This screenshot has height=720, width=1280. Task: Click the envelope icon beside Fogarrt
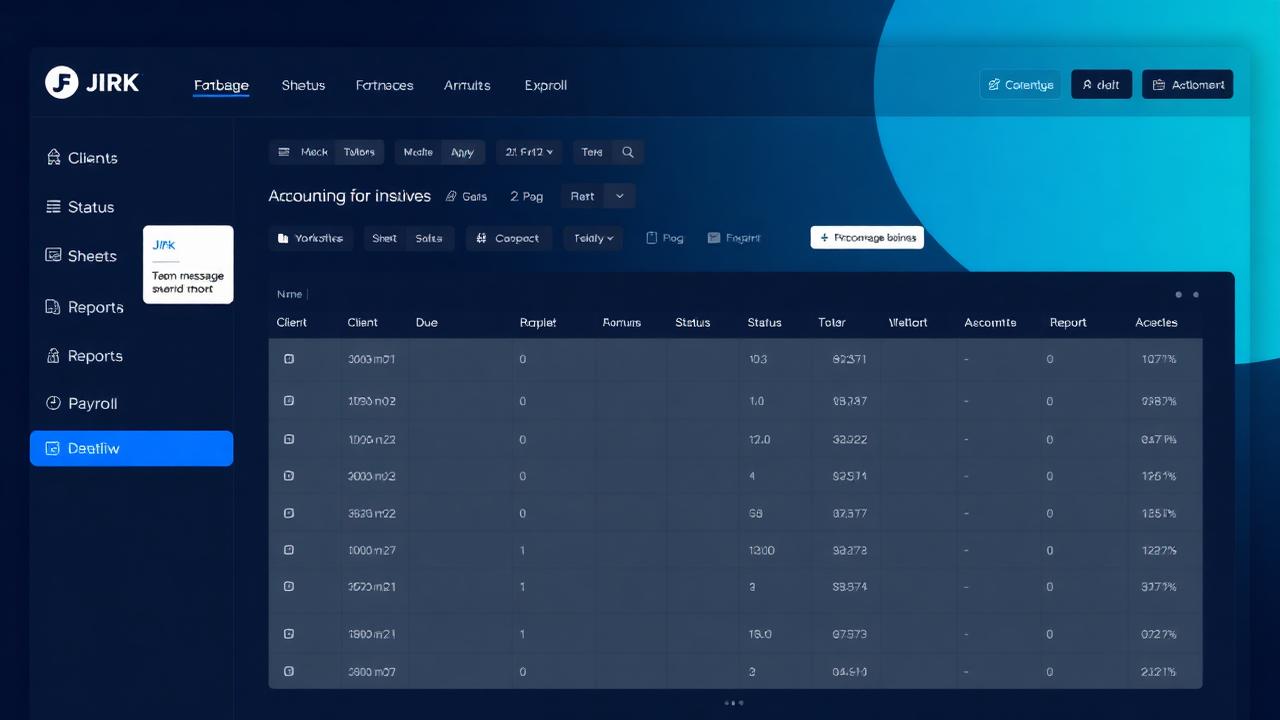pyautogui.click(x=714, y=238)
